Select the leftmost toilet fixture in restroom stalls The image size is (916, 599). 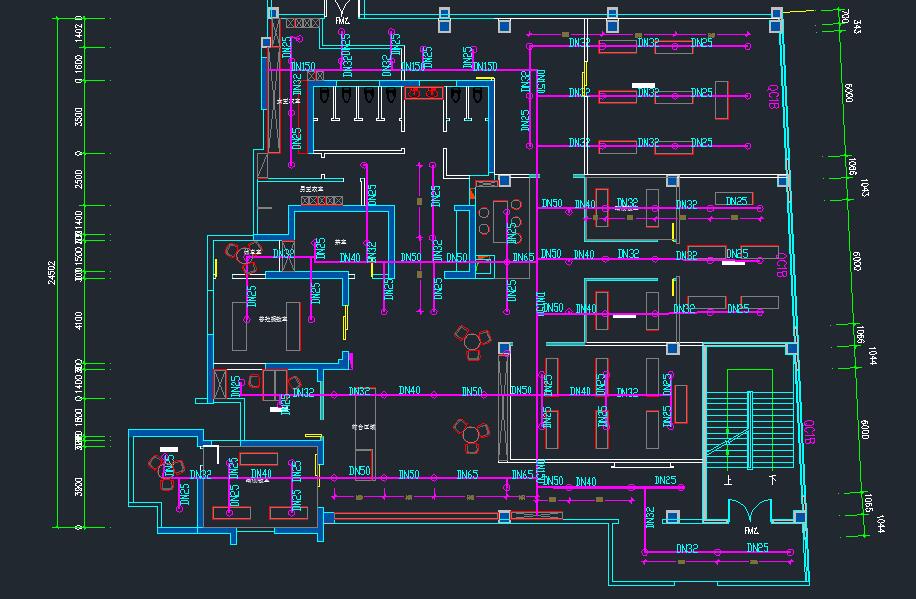(326, 97)
